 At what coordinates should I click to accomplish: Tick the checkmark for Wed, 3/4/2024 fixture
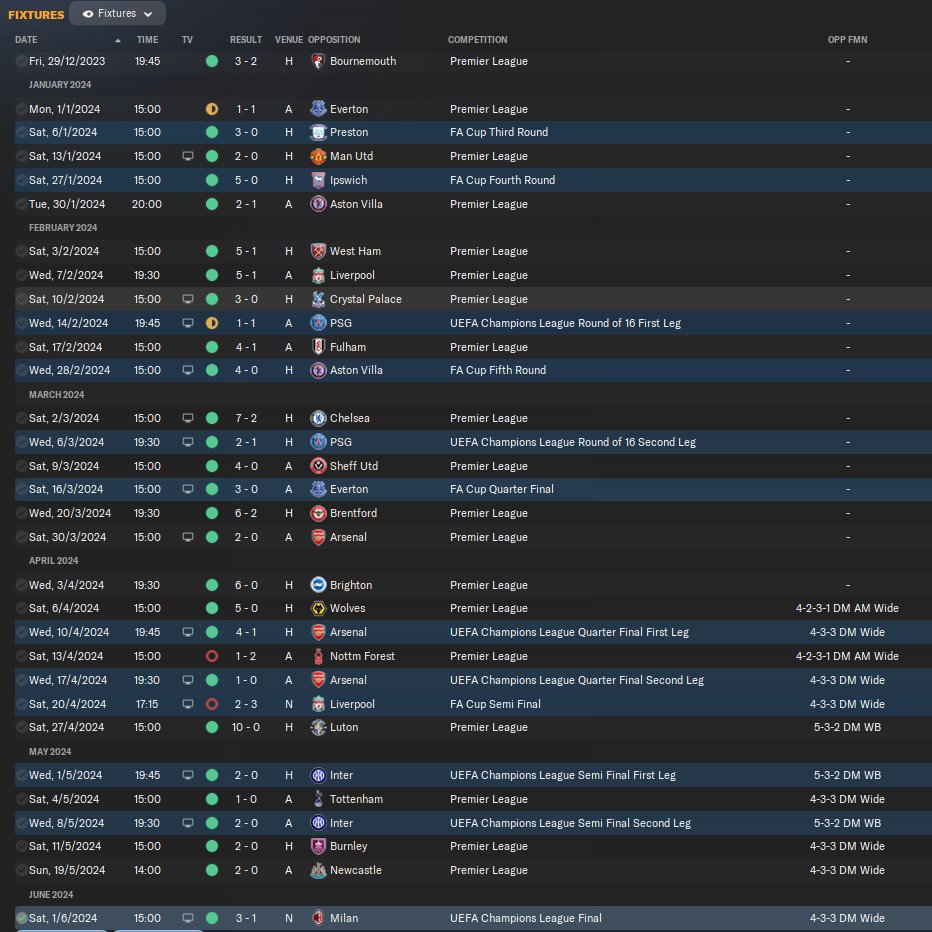click(21, 585)
